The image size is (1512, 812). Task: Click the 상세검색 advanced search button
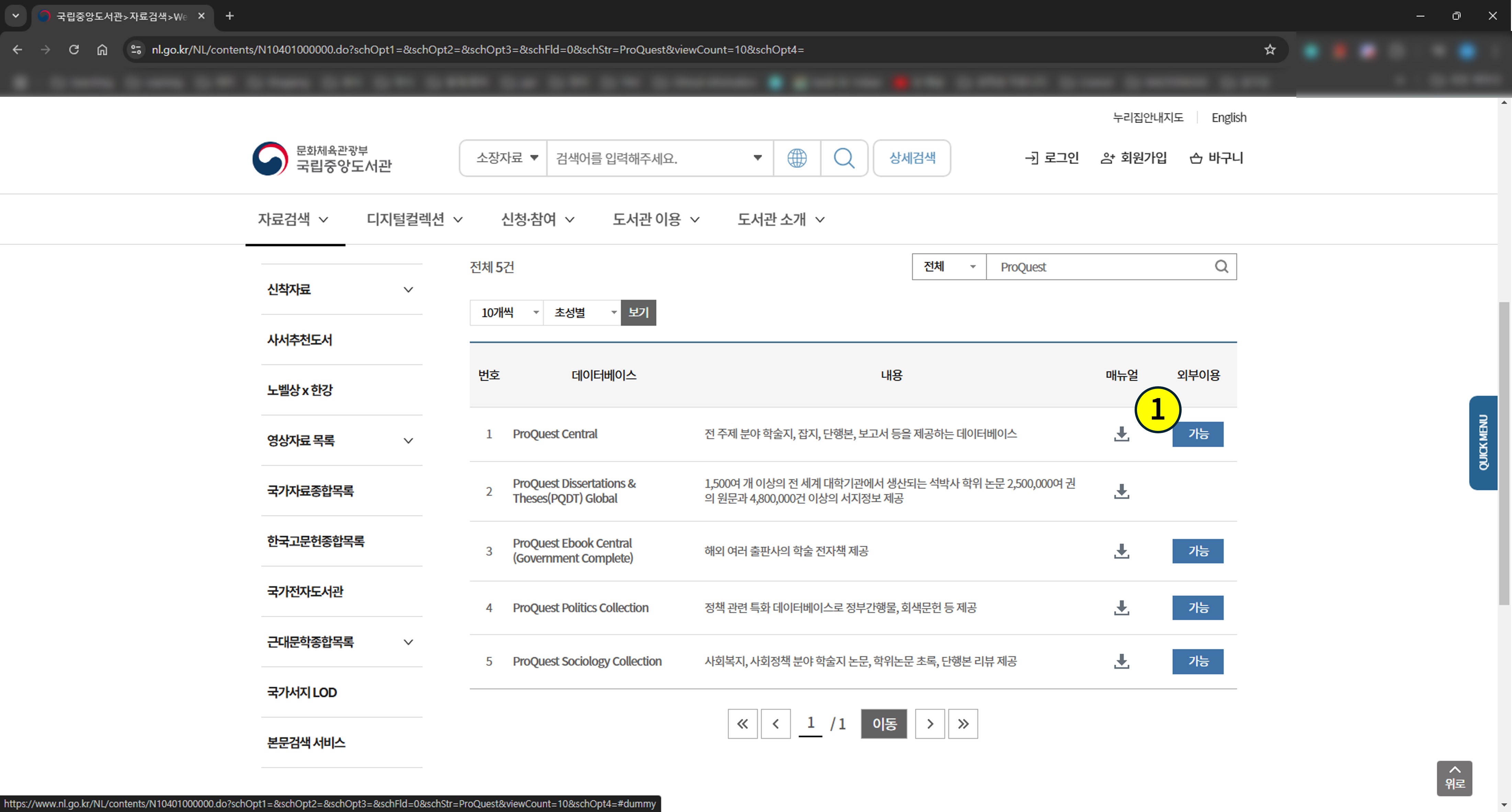pyautogui.click(x=911, y=158)
